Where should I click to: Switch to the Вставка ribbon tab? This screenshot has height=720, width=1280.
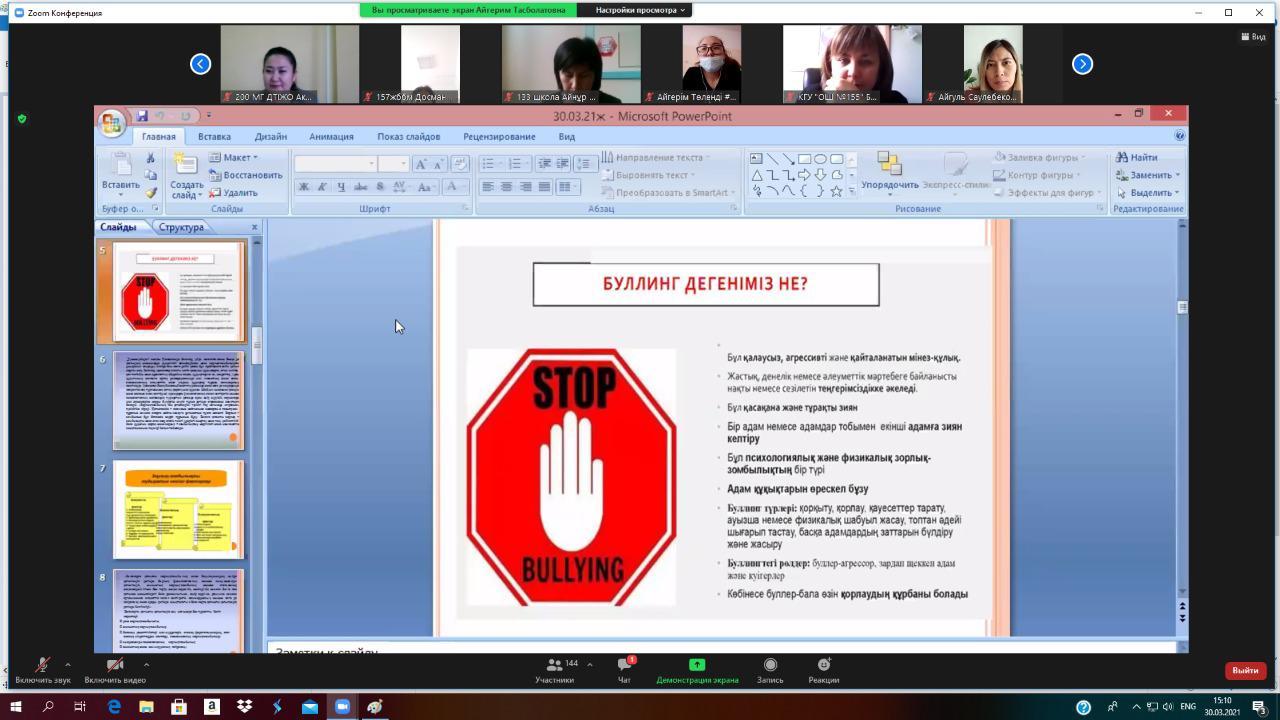point(214,136)
